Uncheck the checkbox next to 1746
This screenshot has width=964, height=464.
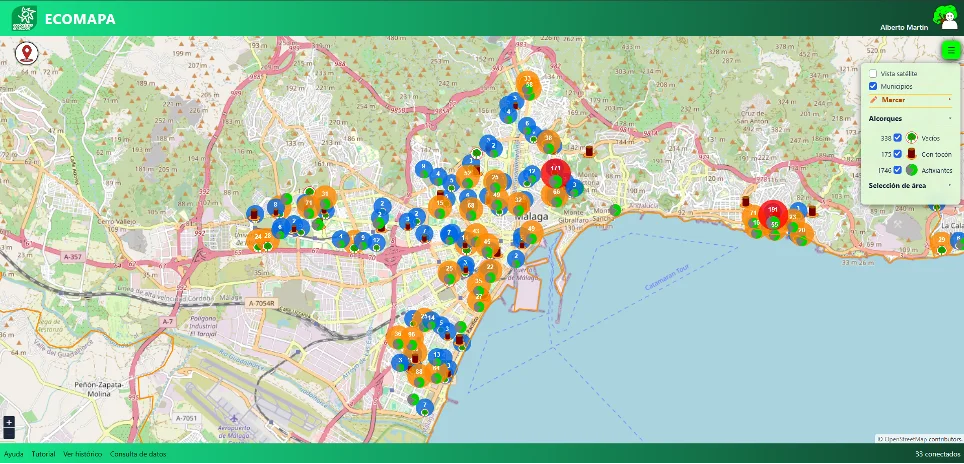[898, 170]
